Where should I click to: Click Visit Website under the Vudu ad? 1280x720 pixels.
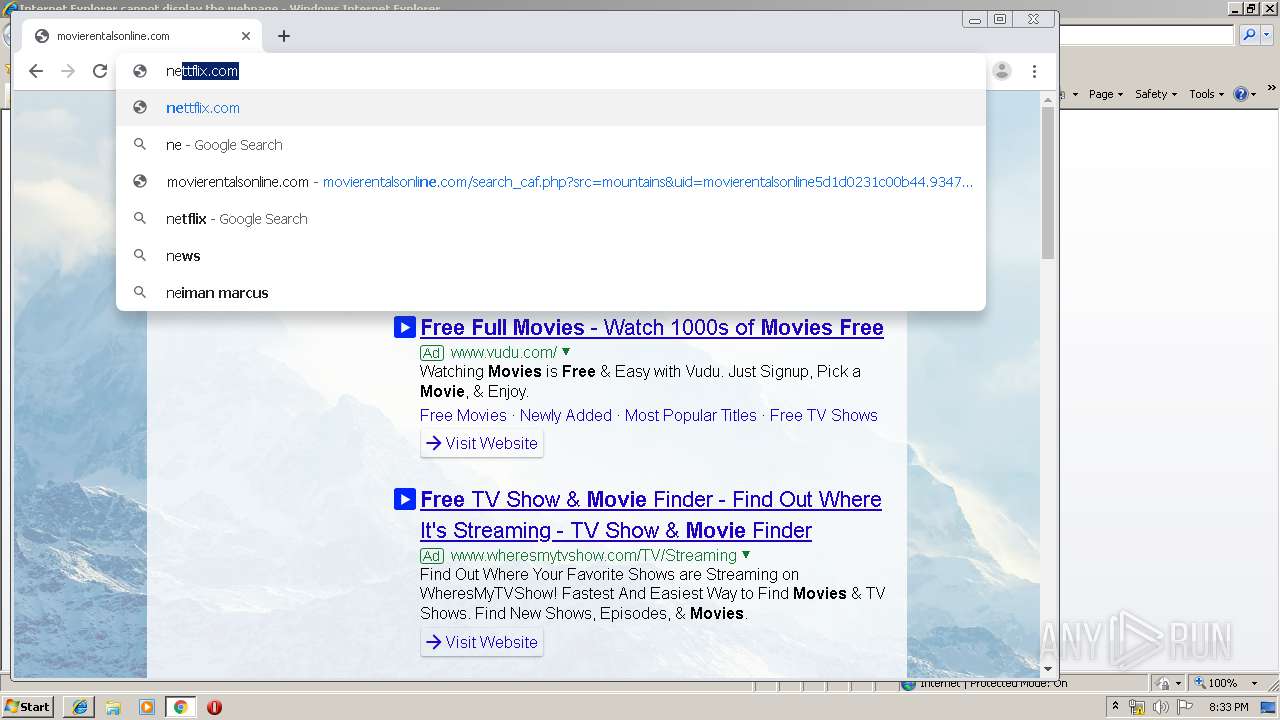(x=482, y=443)
